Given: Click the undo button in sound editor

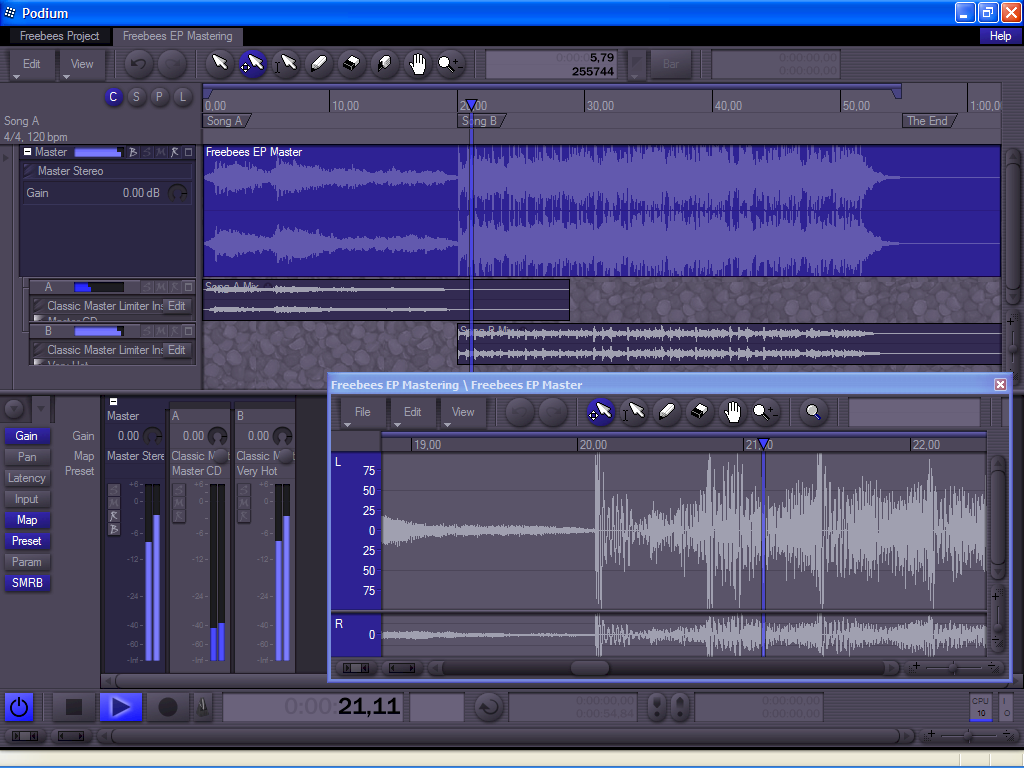Looking at the screenshot, I should 520,412.
